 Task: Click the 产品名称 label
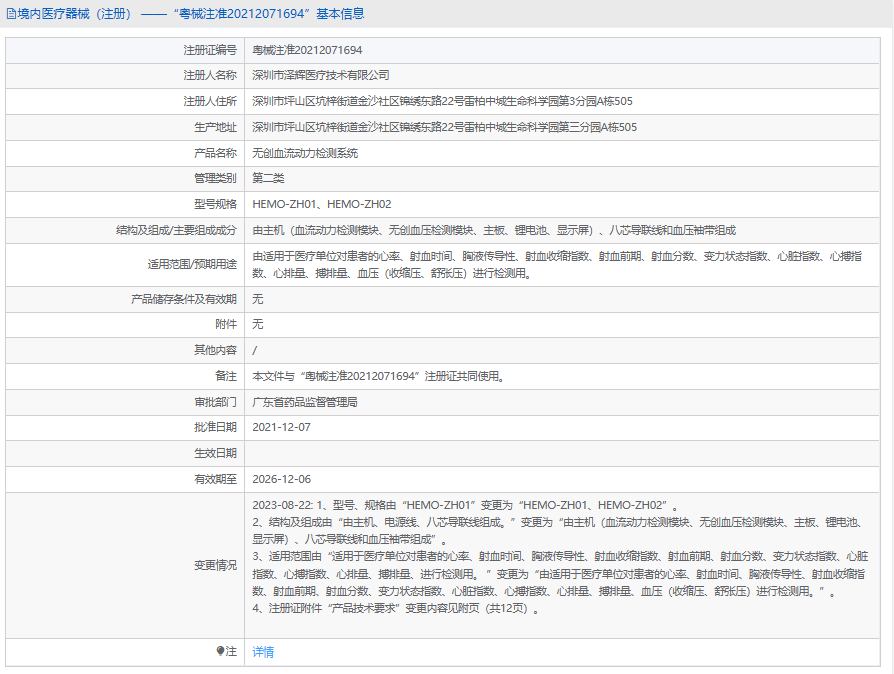[x=215, y=153]
